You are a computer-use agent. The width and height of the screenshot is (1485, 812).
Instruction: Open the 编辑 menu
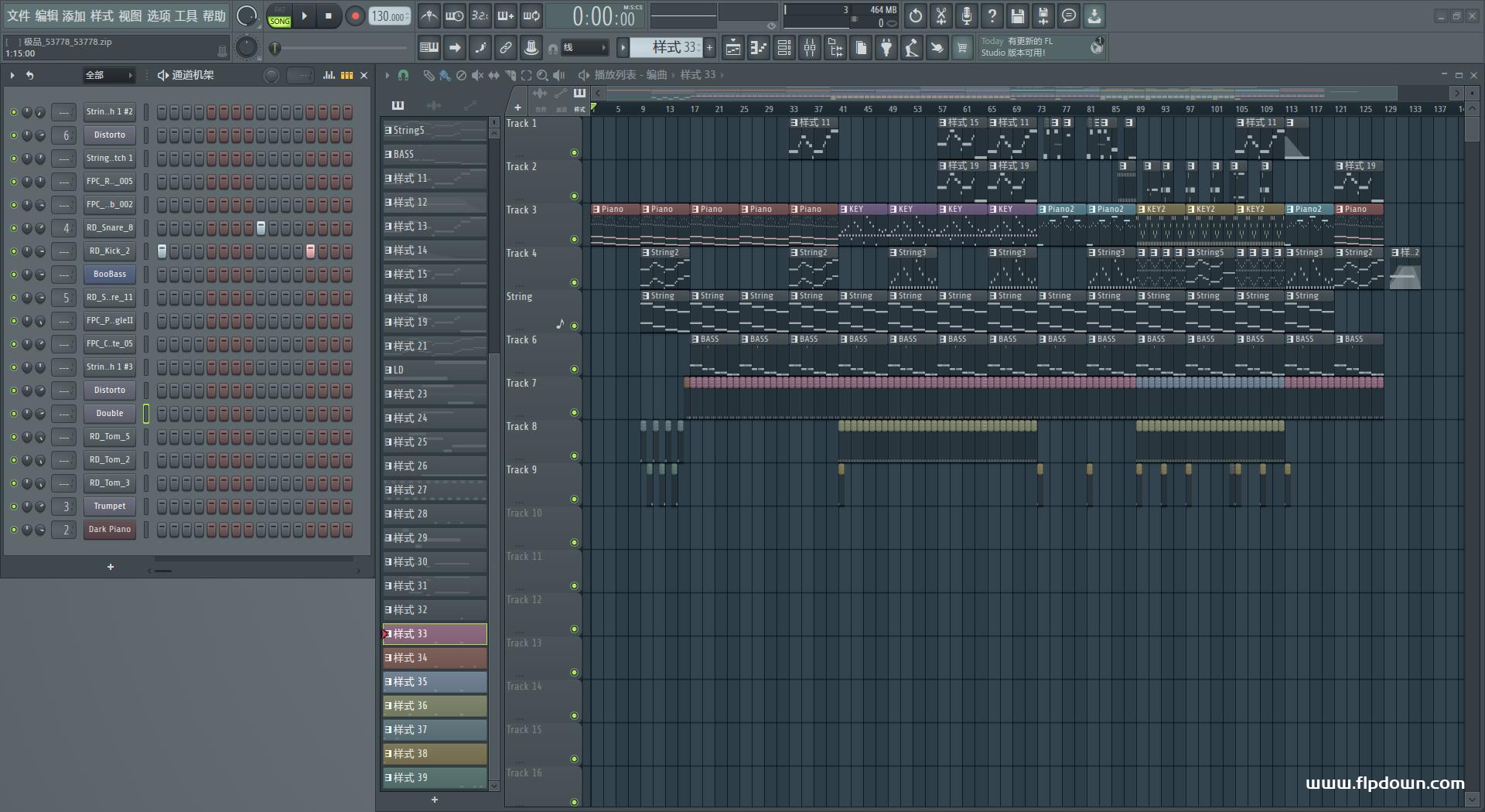(46, 16)
